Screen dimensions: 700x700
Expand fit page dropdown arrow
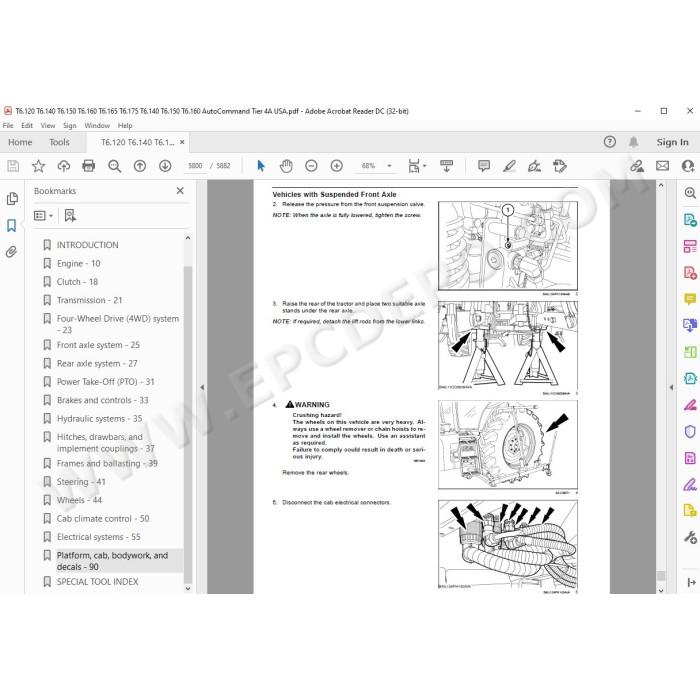pyautogui.click(x=424, y=166)
